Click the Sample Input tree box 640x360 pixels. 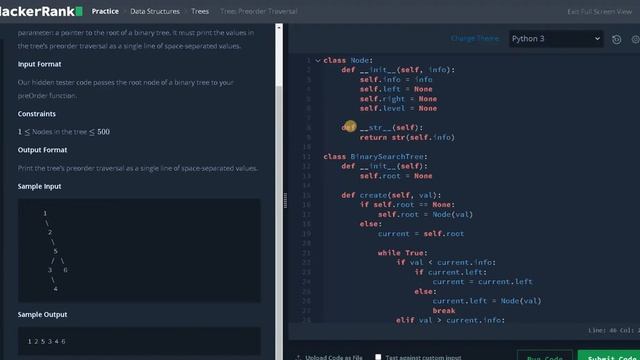click(139, 251)
